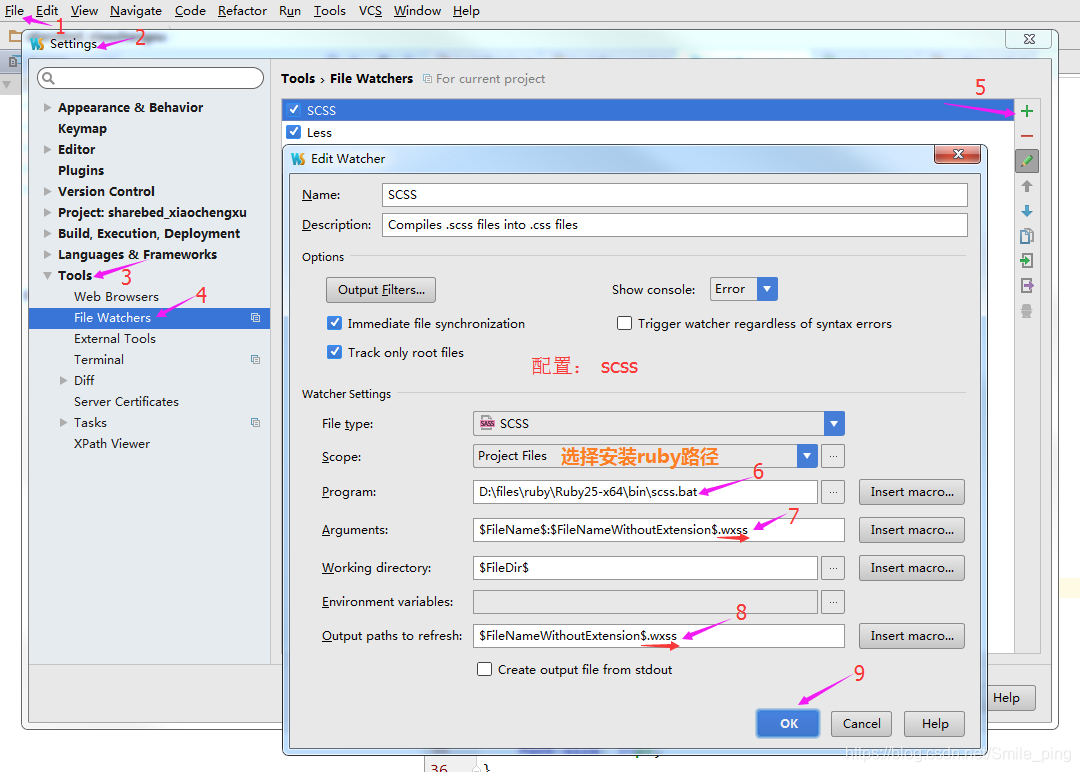Click the Output Filters button
Viewport: 1080px width, 772px height.
point(381,290)
